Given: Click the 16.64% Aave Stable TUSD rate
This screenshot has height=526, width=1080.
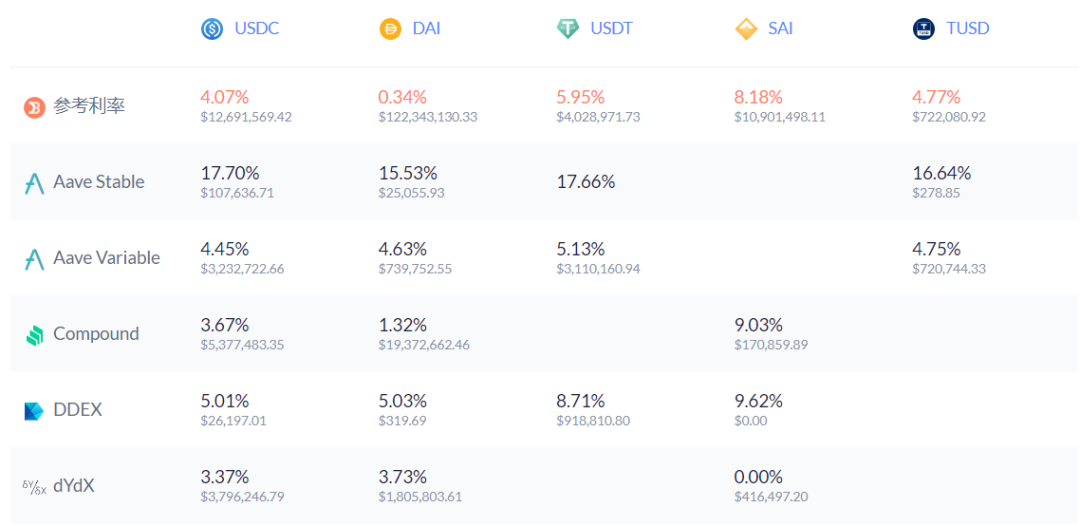Looking at the screenshot, I should 942,173.
